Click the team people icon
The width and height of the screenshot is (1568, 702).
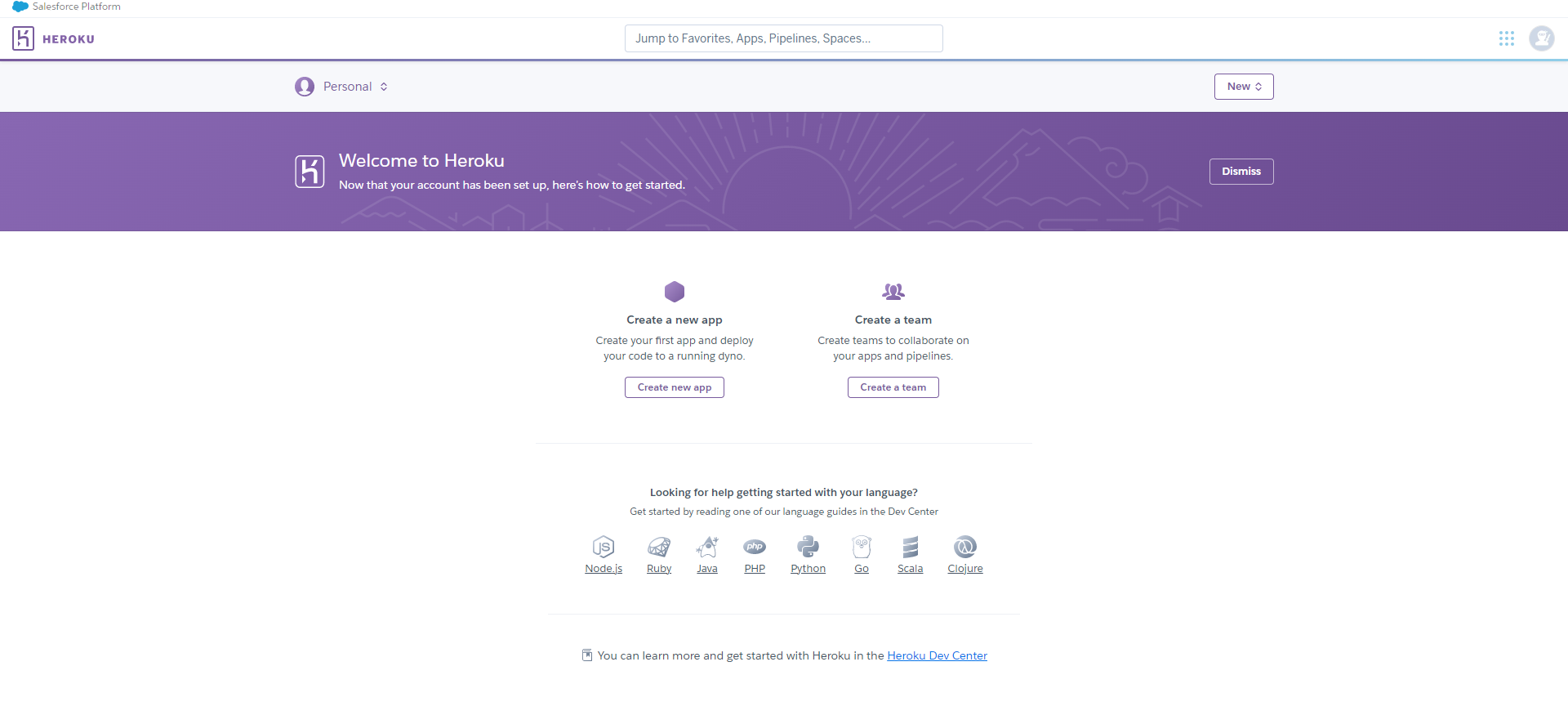point(893,292)
